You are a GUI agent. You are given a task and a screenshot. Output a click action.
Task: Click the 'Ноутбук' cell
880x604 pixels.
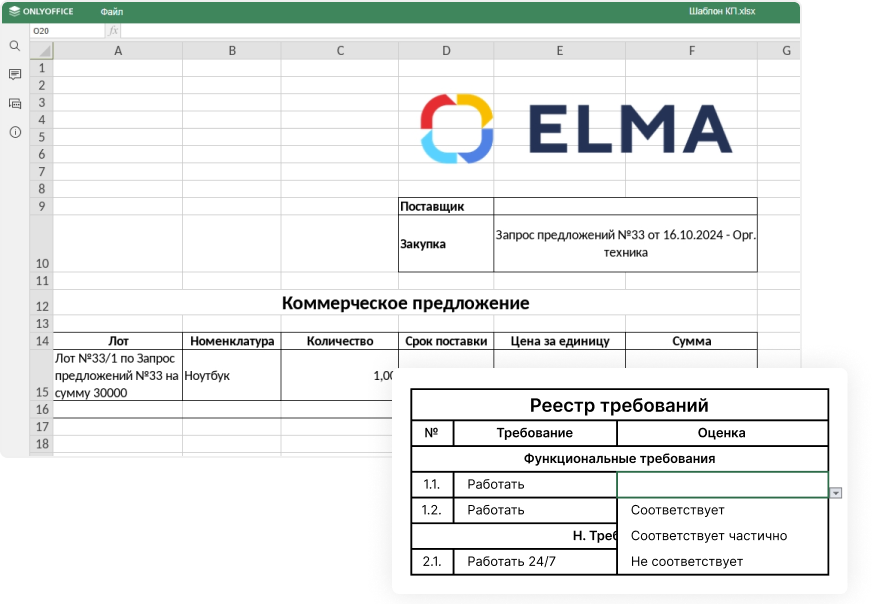point(232,375)
